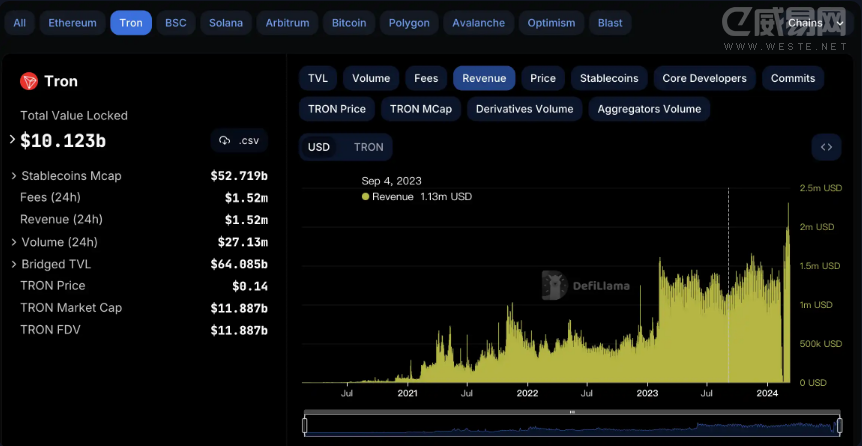Click the DefiLlama logo in chart
This screenshot has width=862, height=446.
585,285
